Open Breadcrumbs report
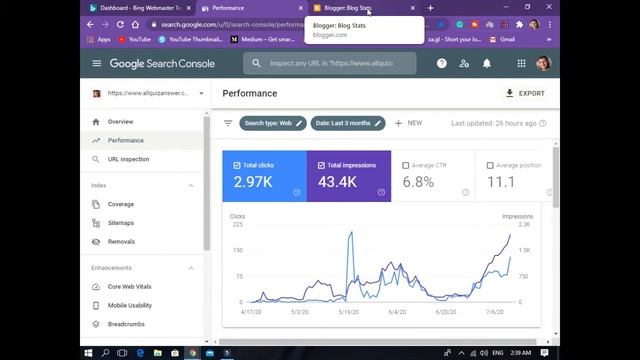The image size is (640, 360). click(141, 324)
